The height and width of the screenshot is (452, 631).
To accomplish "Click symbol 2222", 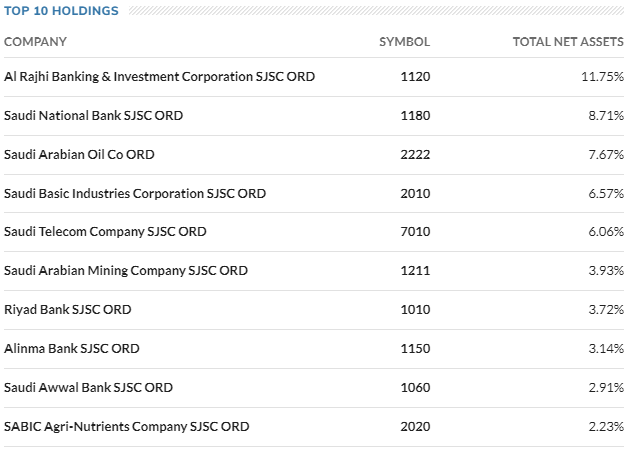I will tap(415, 155).
